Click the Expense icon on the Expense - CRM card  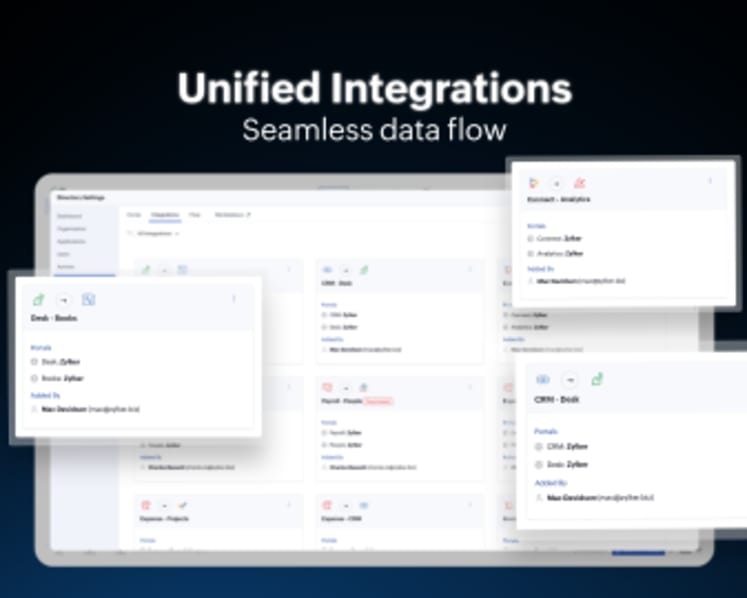(x=327, y=505)
